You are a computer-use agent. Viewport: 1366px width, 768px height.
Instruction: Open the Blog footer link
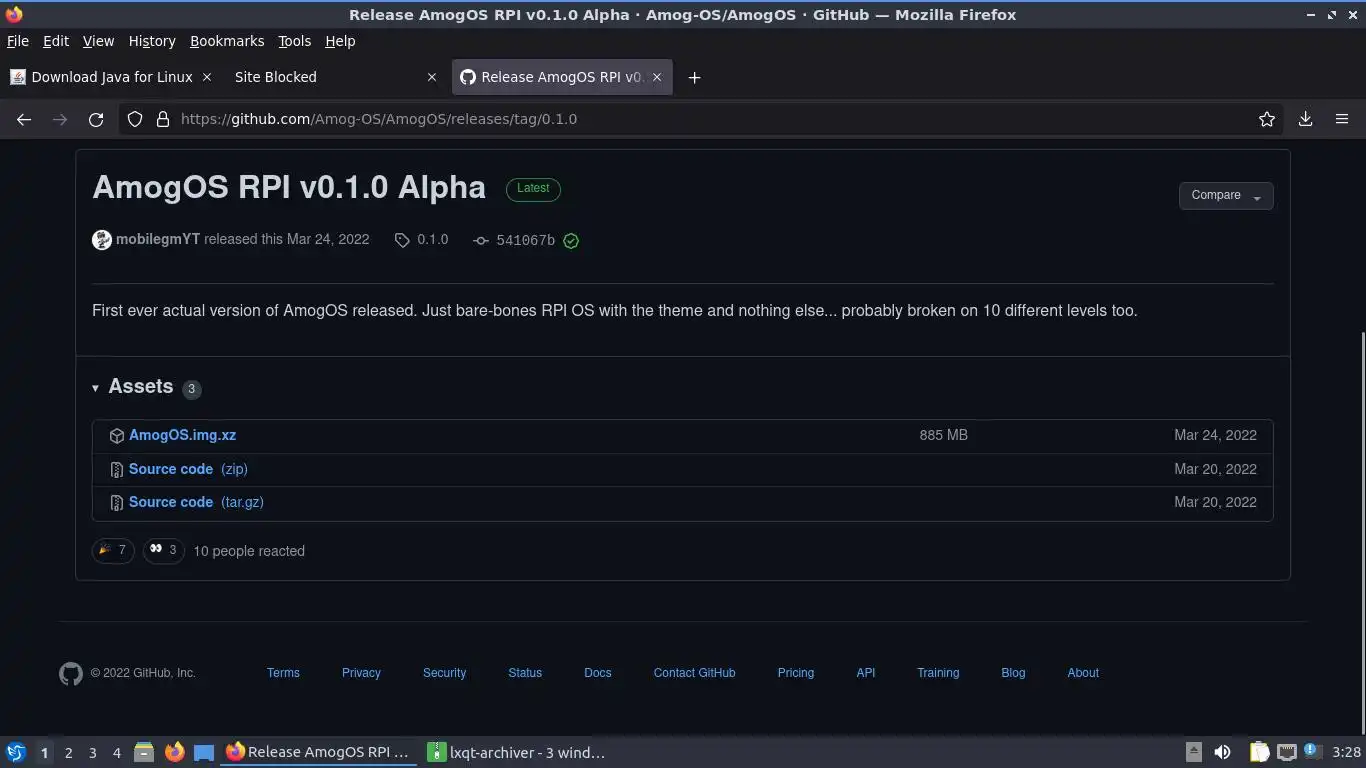pyautogui.click(x=1013, y=673)
